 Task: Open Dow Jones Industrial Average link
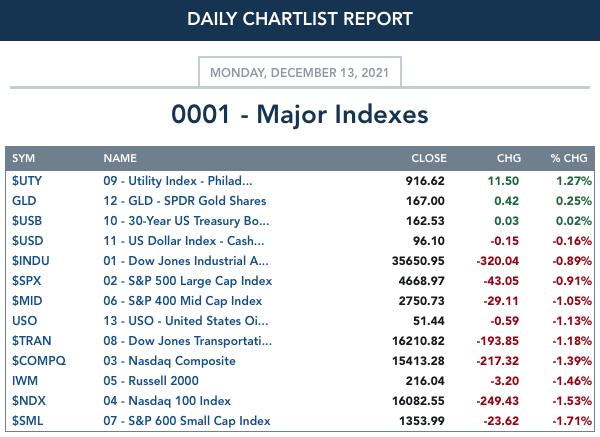coord(186,261)
